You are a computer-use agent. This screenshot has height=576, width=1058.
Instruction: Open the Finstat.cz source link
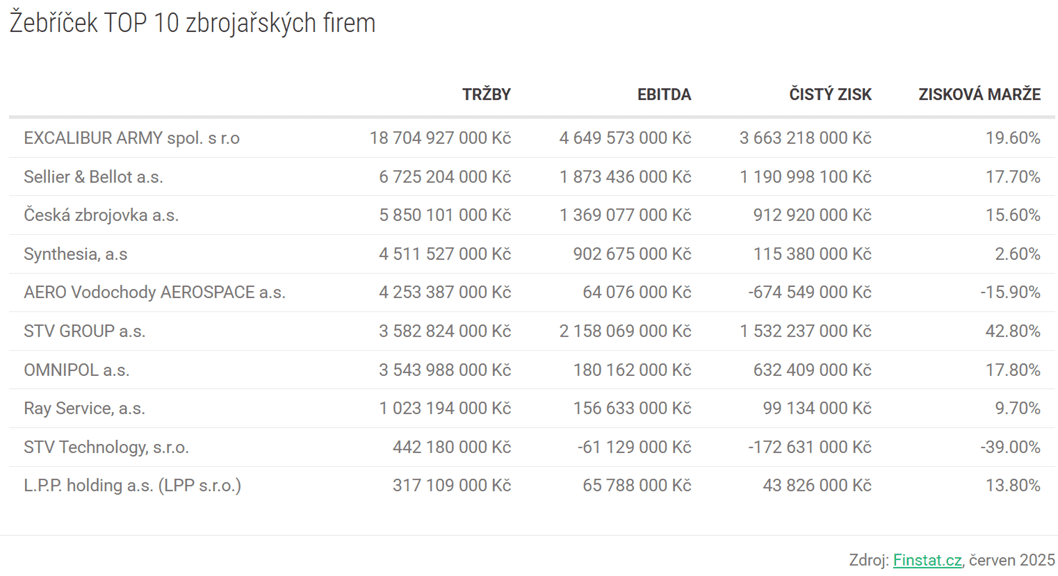click(927, 560)
